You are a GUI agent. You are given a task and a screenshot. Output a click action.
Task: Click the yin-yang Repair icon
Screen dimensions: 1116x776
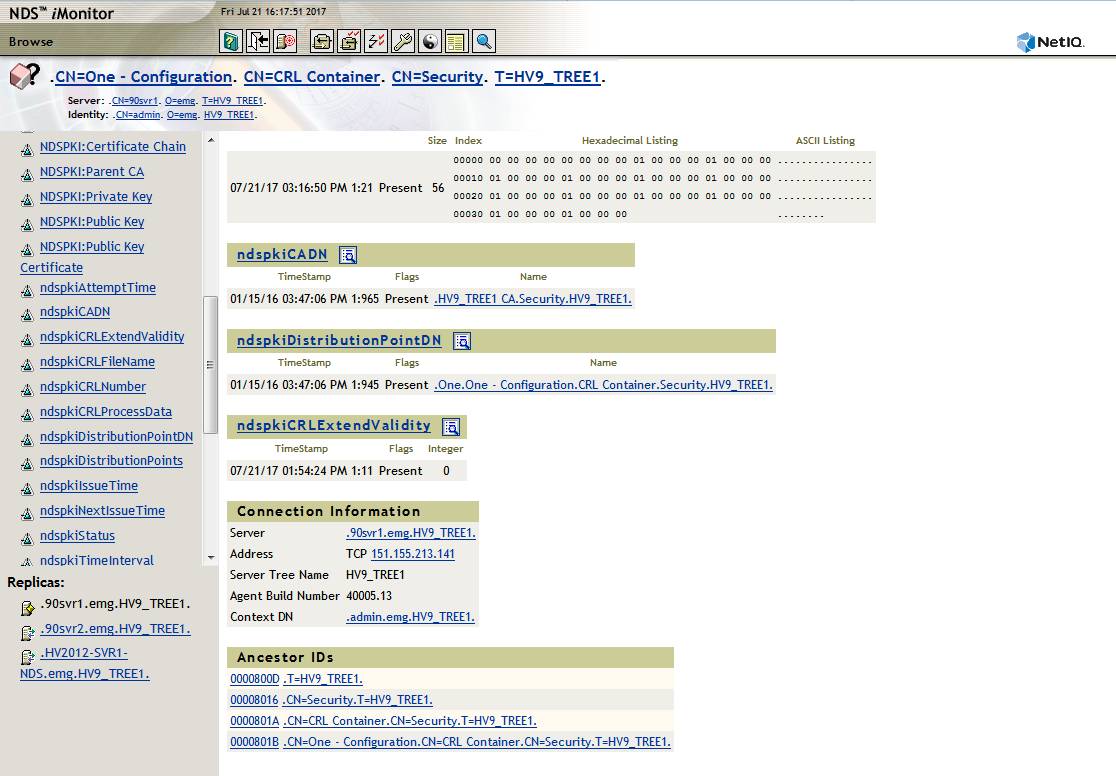430,41
